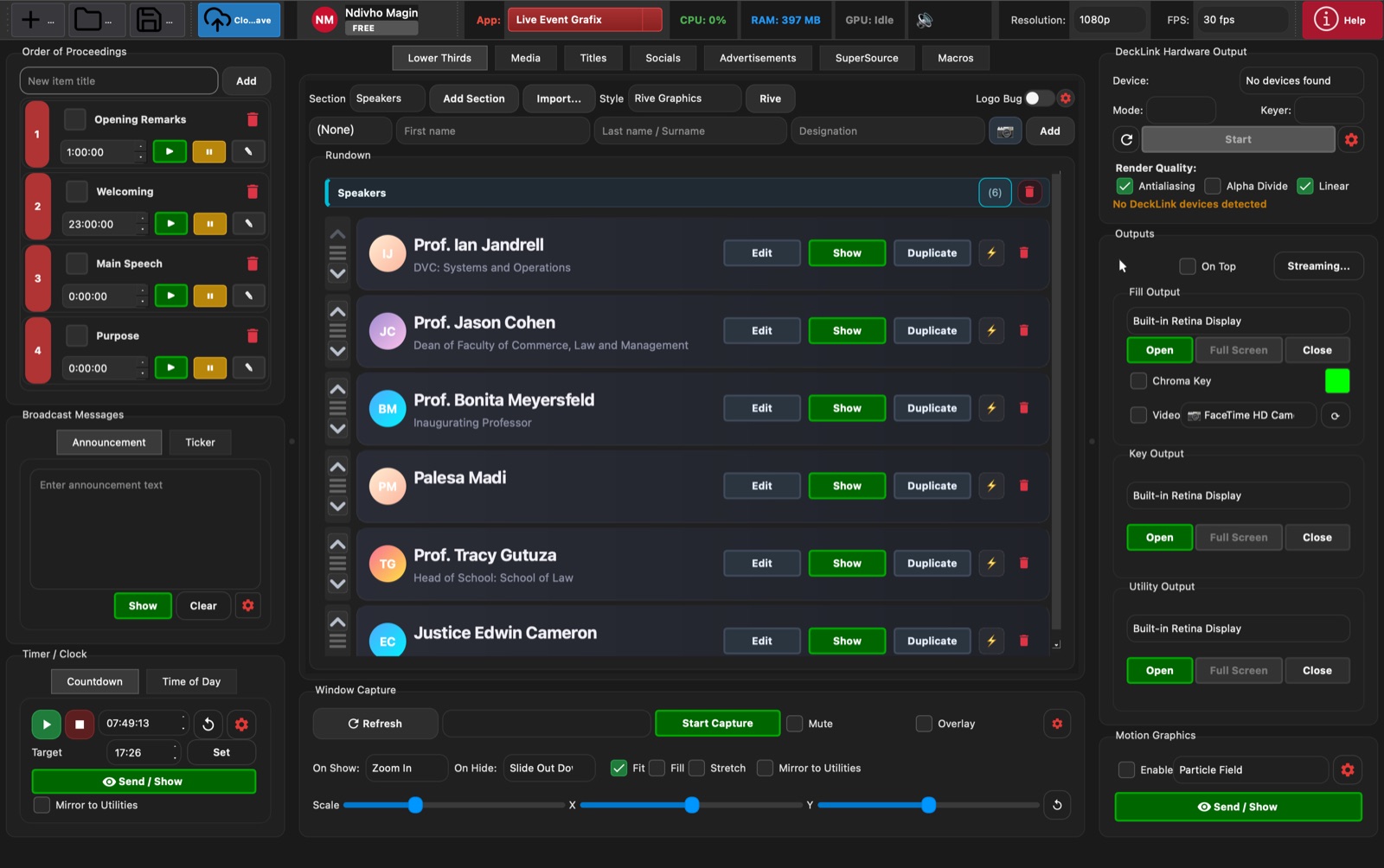The image size is (1384, 868).
Task: Enable Alpha Divide checkbox
Action: 1213,186
